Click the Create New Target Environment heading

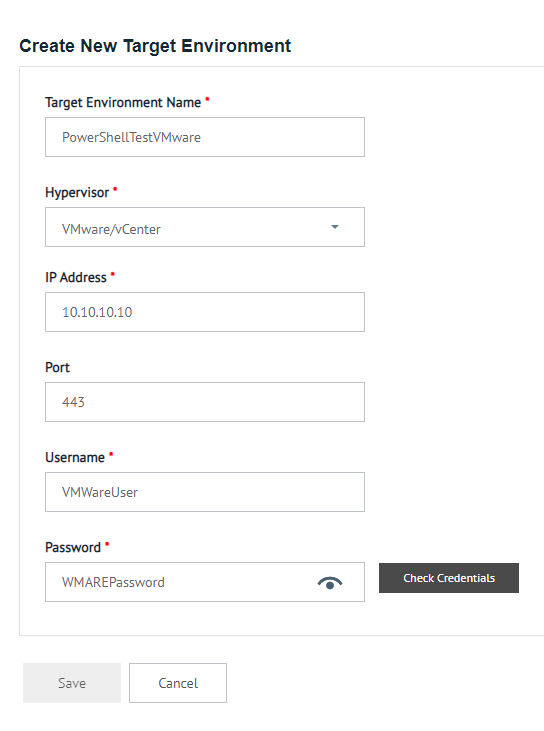coord(155,46)
